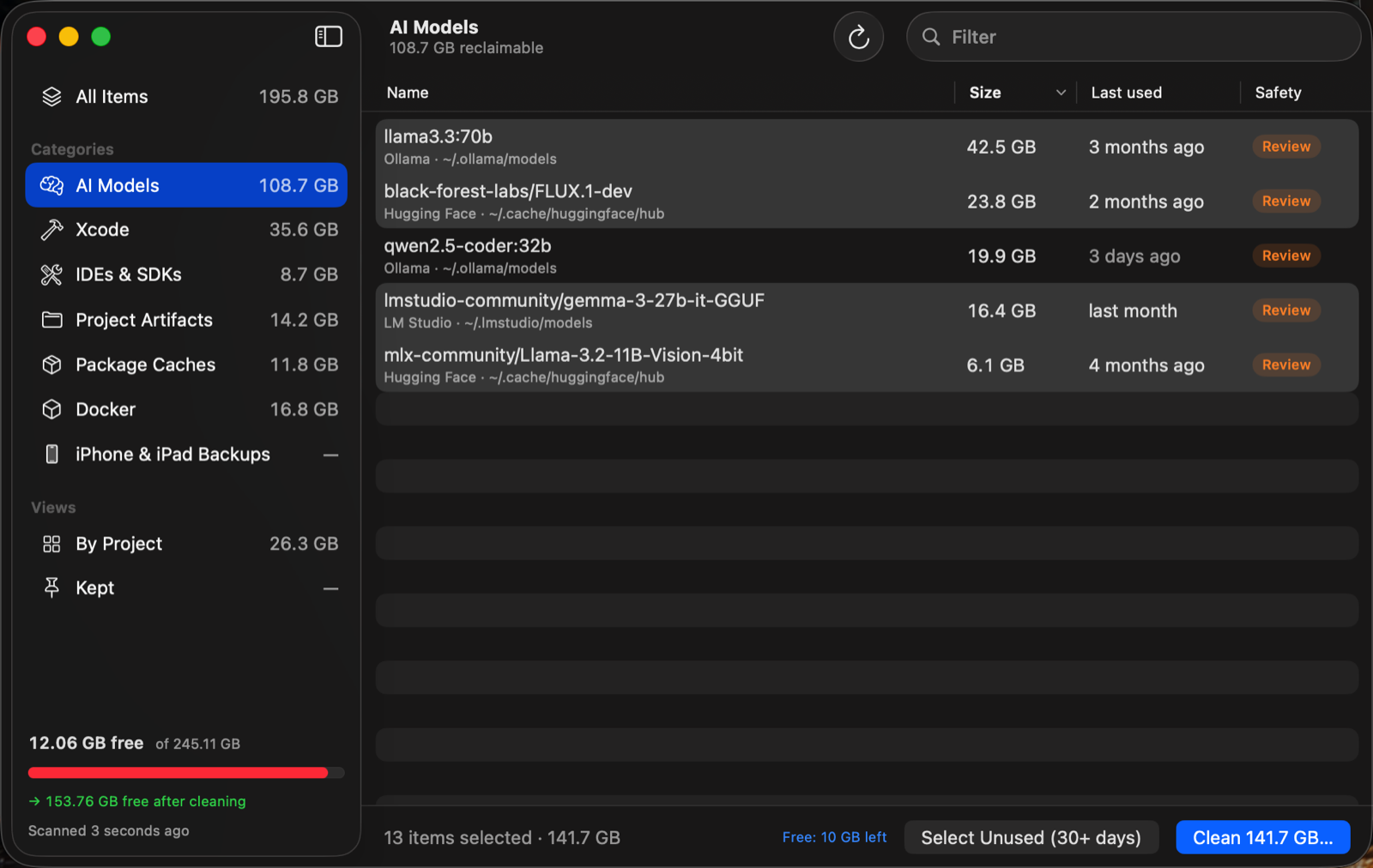Click the 12.06 GB free label
The width and height of the screenshot is (1373, 868).
click(x=86, y=743)
